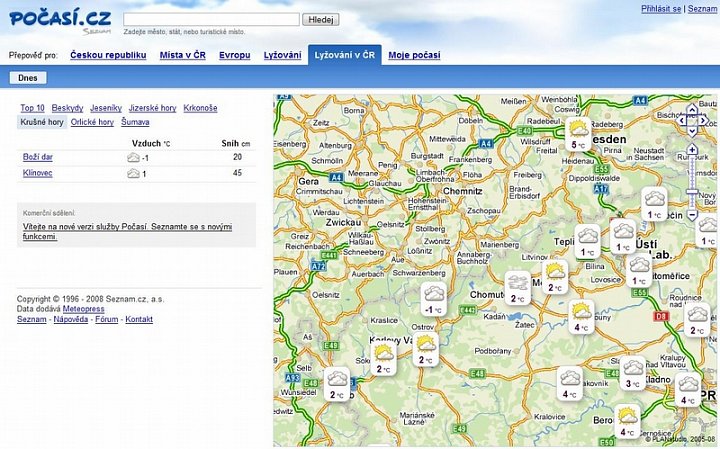The width and height of the screenshot is (720, 449).
Task: Click the Dresden 5 °C weather marker
Action: 578,134
